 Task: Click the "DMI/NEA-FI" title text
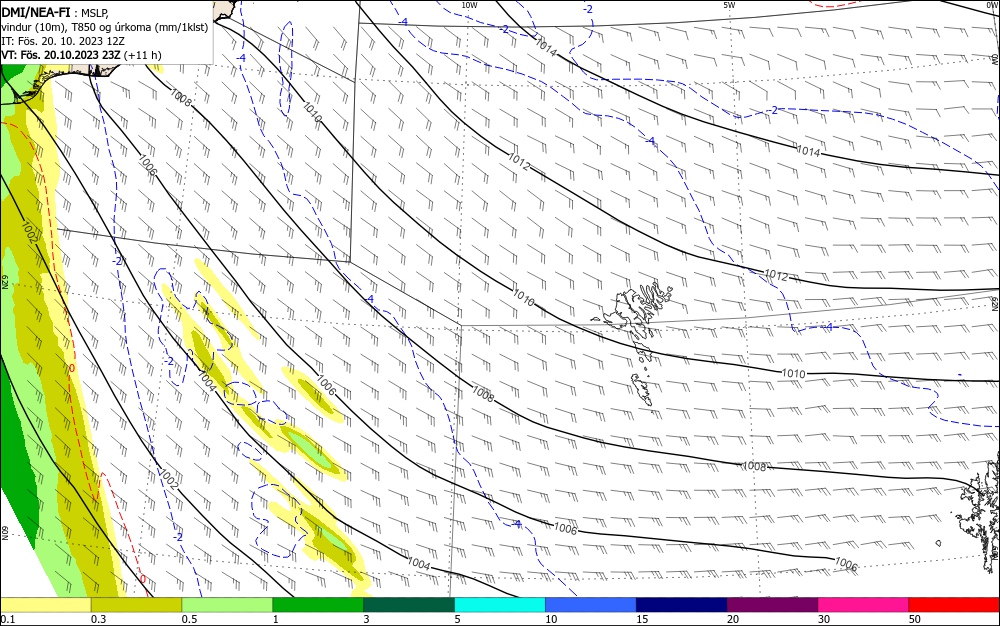tap(36, 13)
